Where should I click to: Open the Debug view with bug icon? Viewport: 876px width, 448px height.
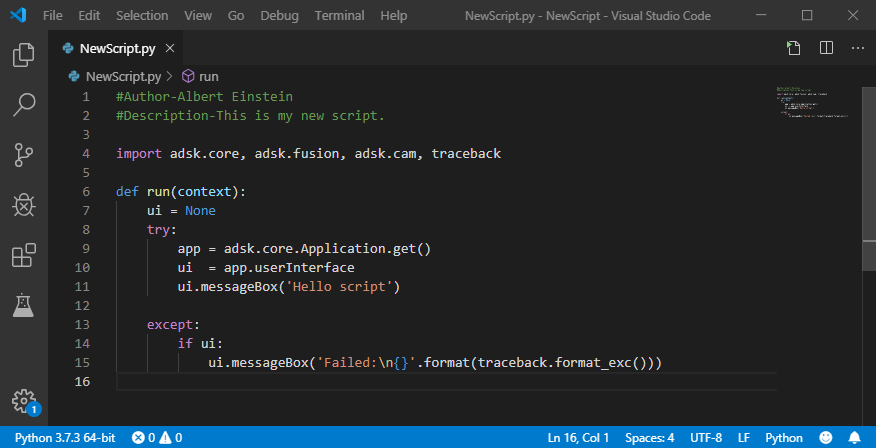[x=23, y=206]
